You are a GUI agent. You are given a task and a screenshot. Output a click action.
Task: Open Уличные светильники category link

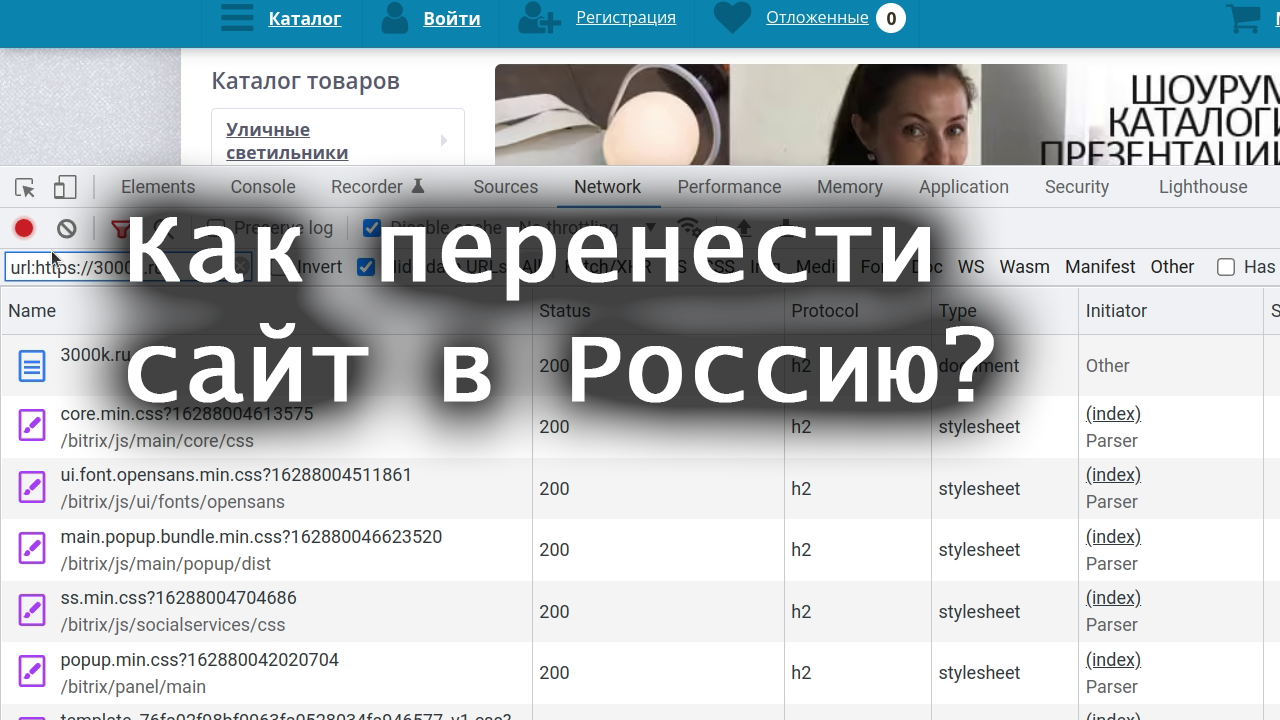287,141
